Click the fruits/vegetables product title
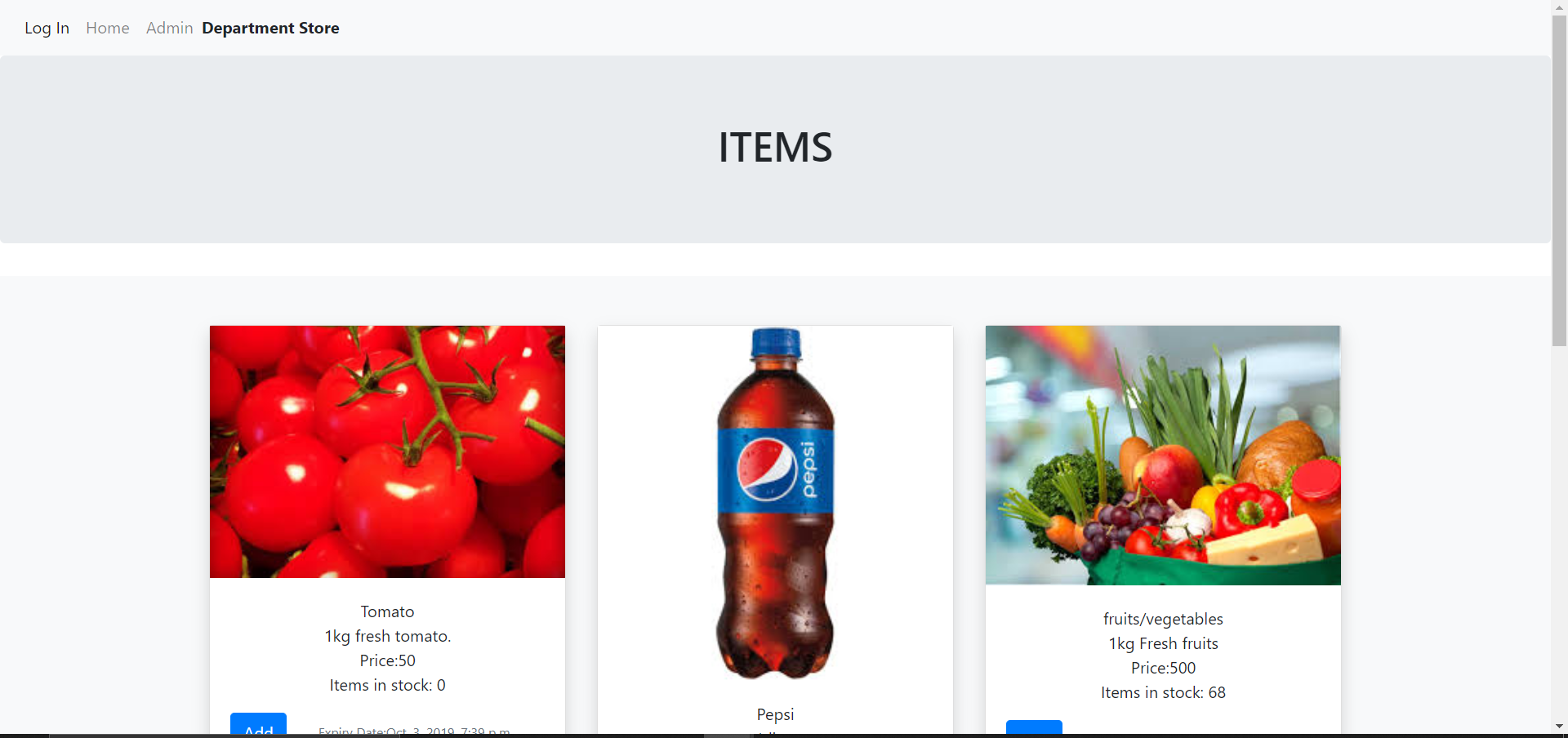The height and width of the screenshot is (738, 1568). point(1163,619)
